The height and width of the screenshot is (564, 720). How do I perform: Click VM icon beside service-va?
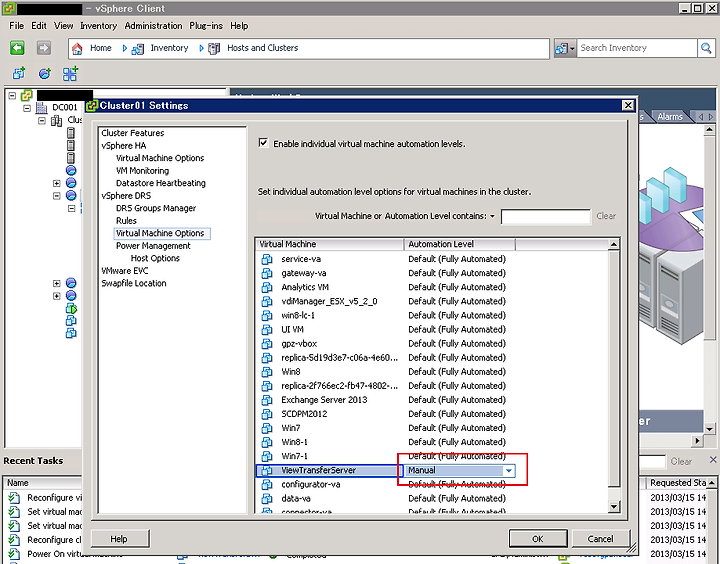(267, 259)
